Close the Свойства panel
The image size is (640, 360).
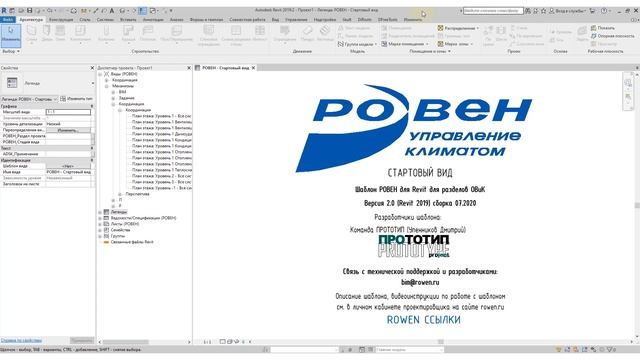92,68
